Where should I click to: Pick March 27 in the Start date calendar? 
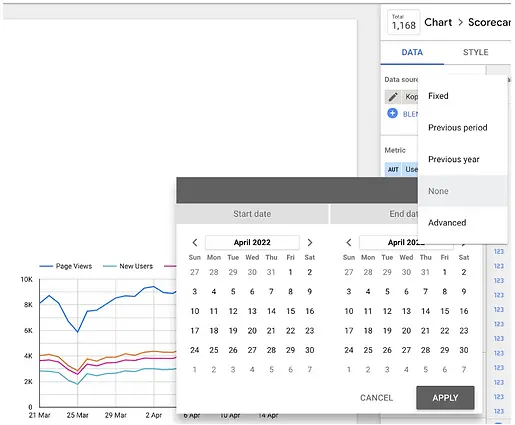pos(195,272)
